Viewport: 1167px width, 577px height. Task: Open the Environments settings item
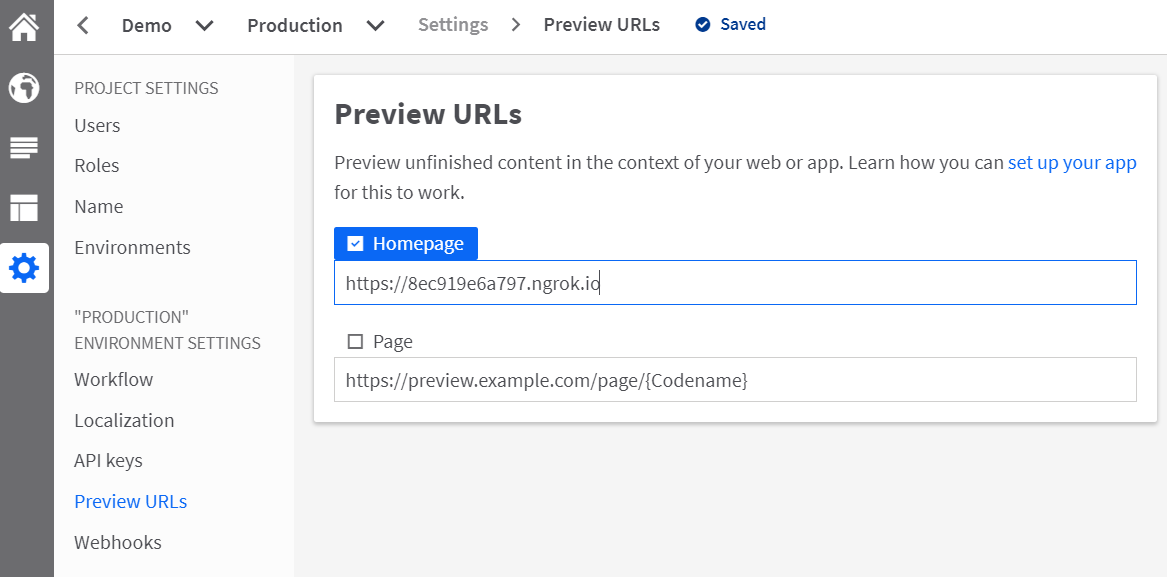(132, 247)
